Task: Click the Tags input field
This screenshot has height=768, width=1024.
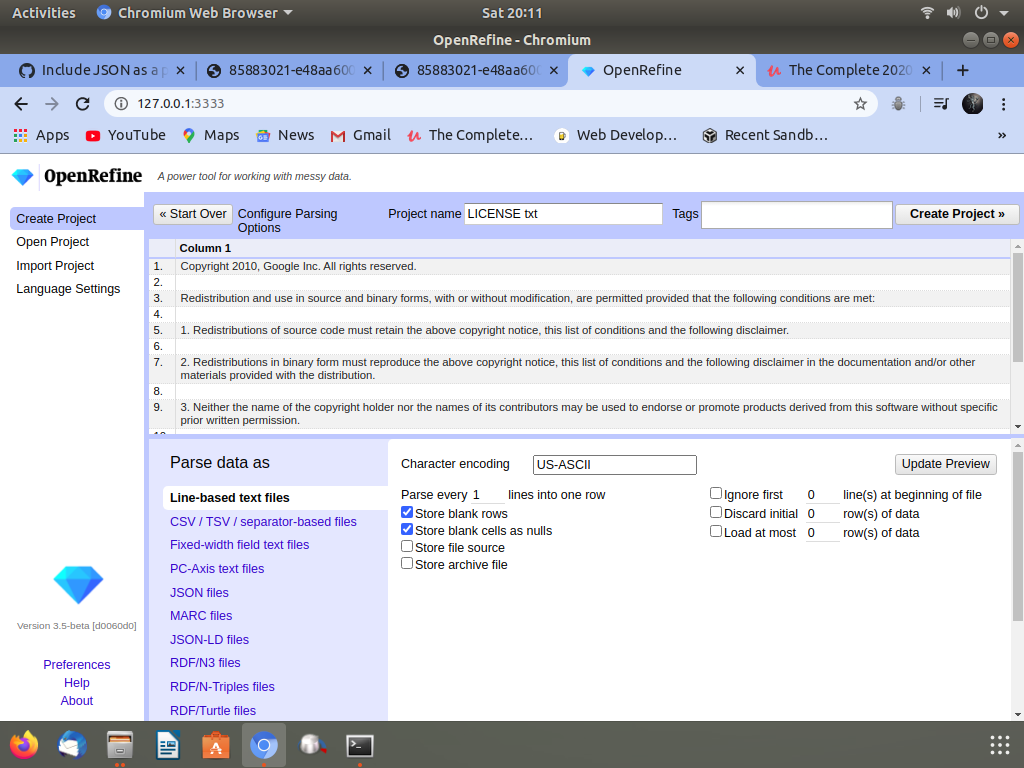Action: click(x=797, y=215)
